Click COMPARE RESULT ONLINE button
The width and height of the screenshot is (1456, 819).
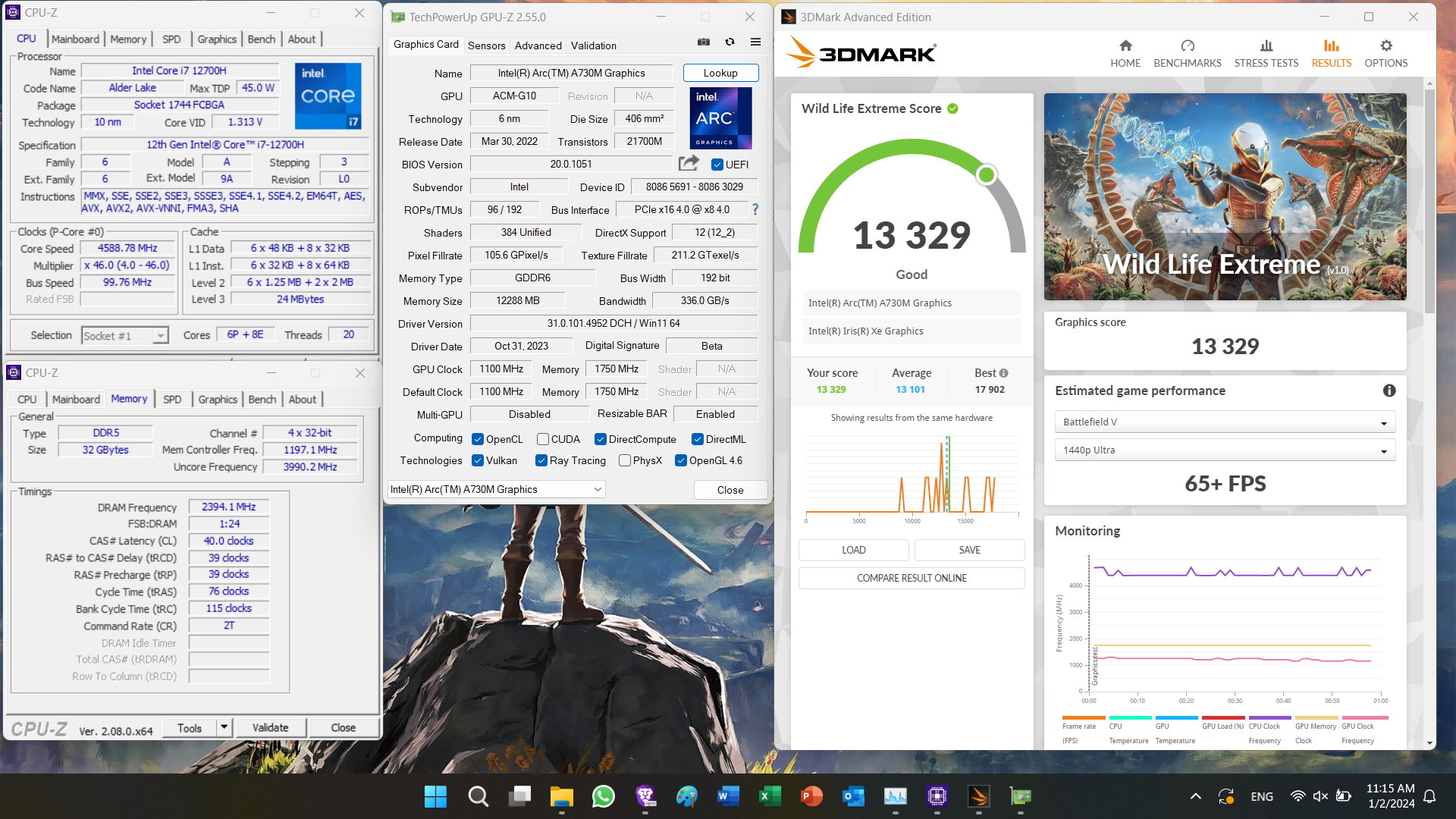[912, 578]
